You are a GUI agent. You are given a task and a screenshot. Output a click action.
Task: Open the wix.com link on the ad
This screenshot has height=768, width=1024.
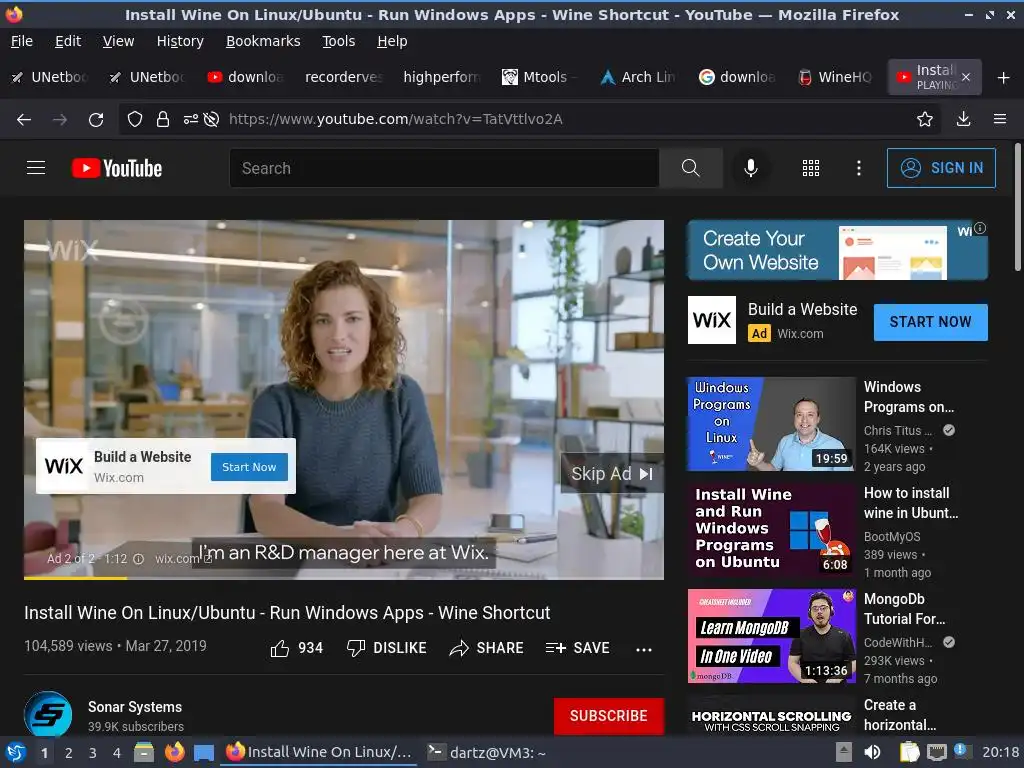pos(183,559)
